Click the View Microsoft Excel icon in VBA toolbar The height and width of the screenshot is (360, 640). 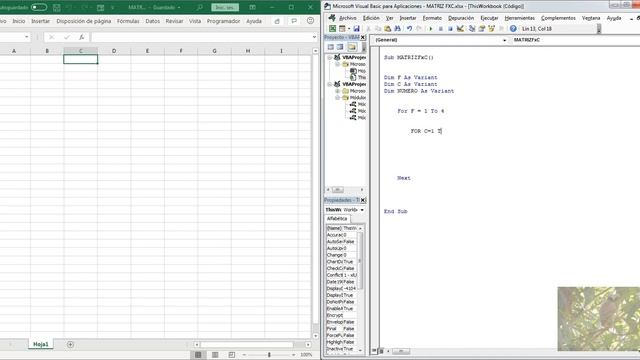pyautogui.click(x=333, y=29)
